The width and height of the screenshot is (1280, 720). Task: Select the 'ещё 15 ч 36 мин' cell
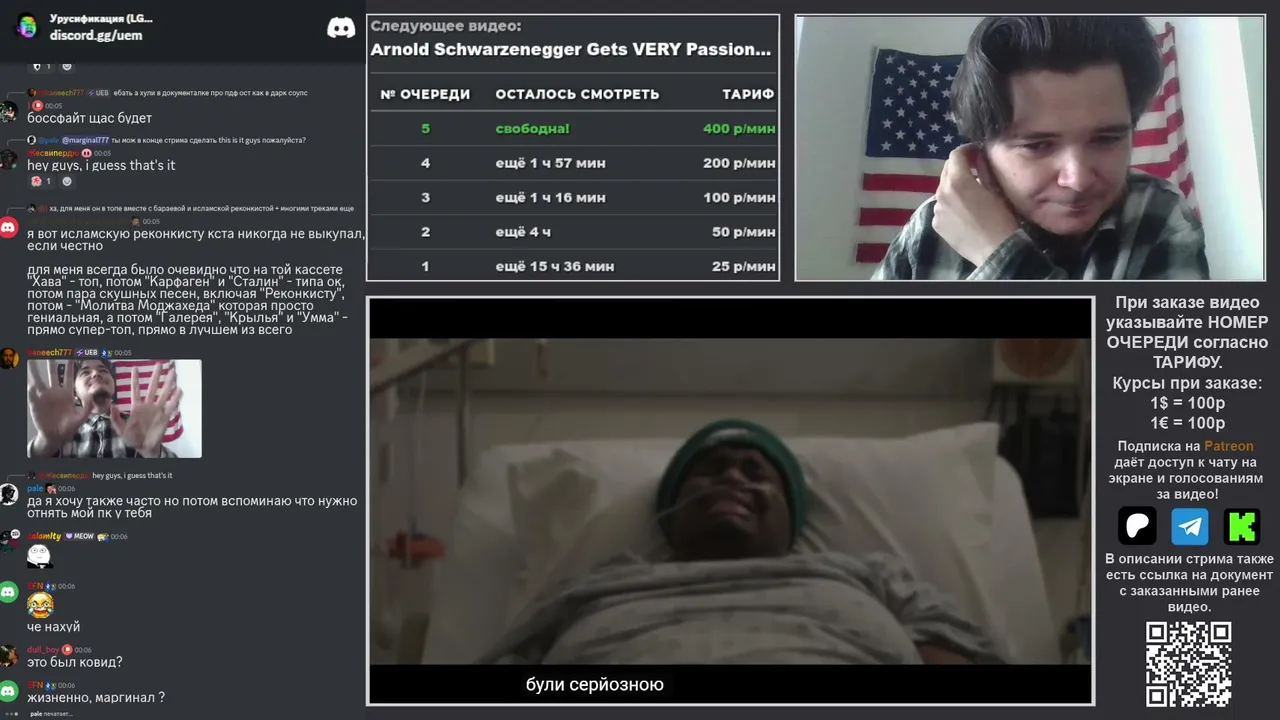(x=555, y=267)
